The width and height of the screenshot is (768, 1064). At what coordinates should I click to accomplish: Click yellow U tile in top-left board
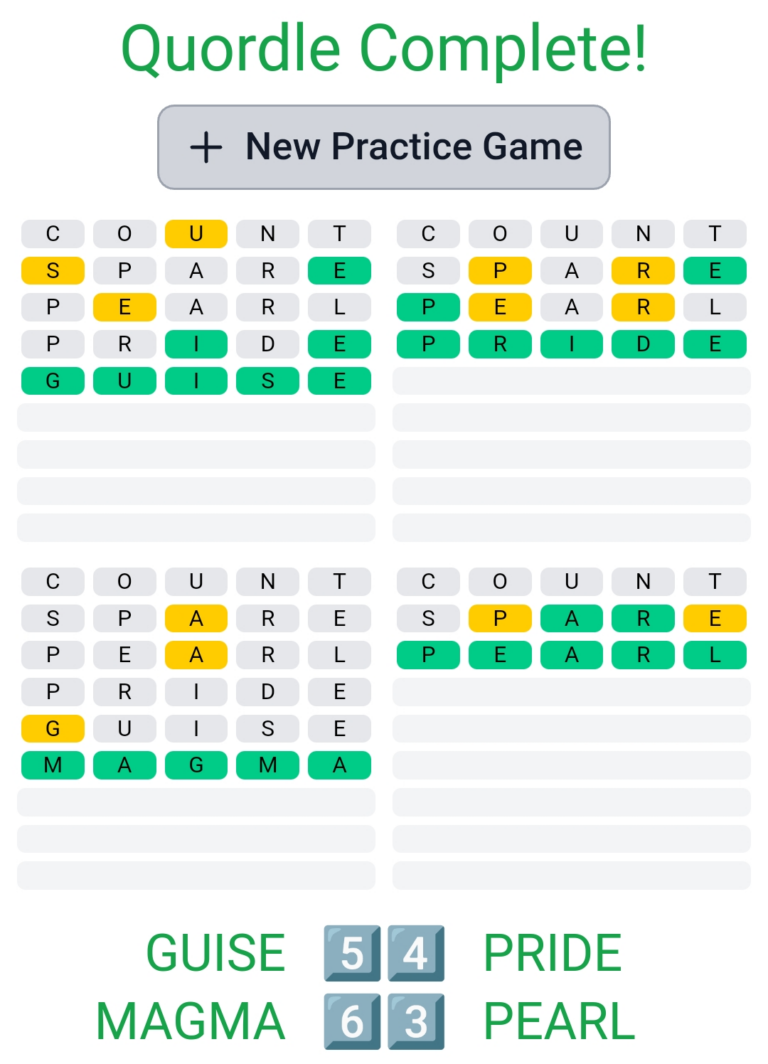pos(196,234)
